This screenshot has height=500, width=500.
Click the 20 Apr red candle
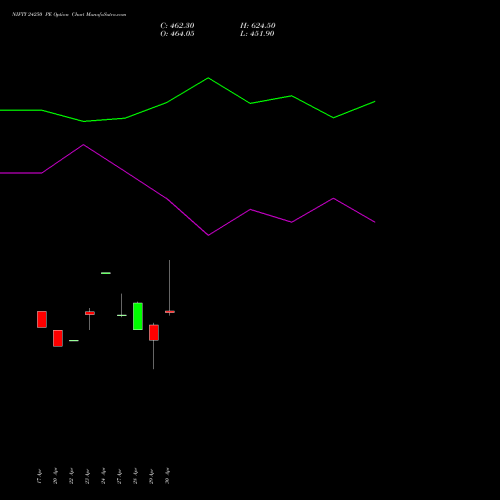tap(58, 338)
